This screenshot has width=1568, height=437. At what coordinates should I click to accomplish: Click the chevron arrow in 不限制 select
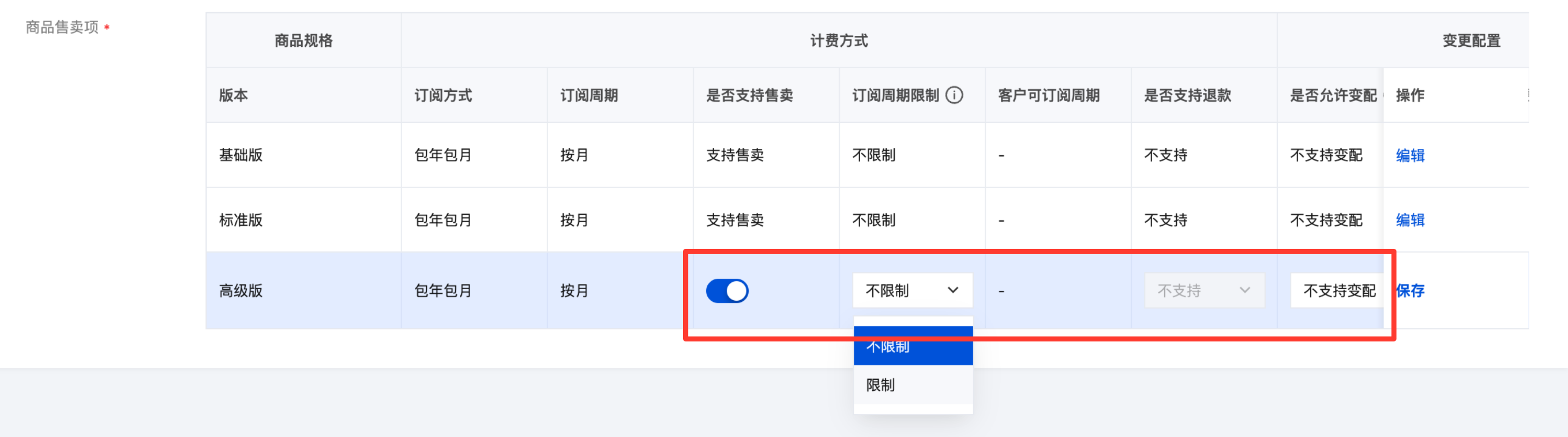click(x=953, y=291)
